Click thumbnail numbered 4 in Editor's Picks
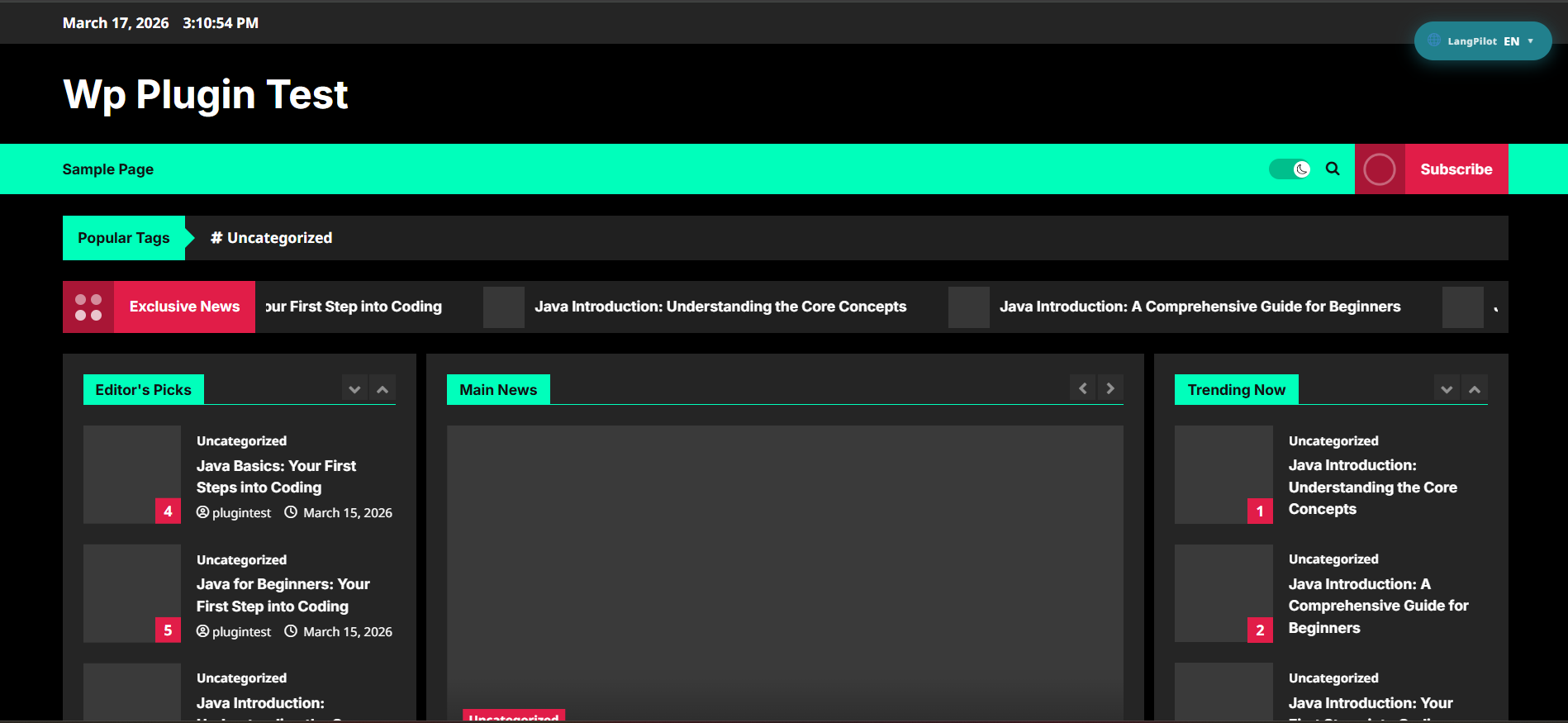Viewport: 1568px width, 723px height. (132, 474)
